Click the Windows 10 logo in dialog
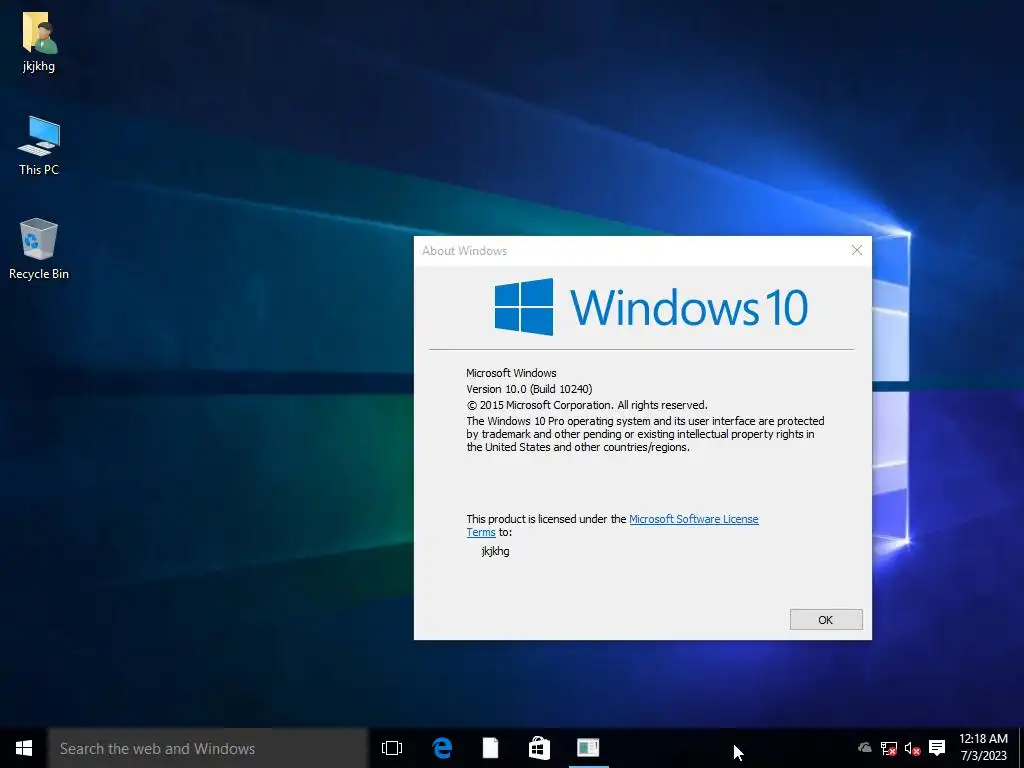Screen dimensions: 1024x768 (x=651, y=307)
